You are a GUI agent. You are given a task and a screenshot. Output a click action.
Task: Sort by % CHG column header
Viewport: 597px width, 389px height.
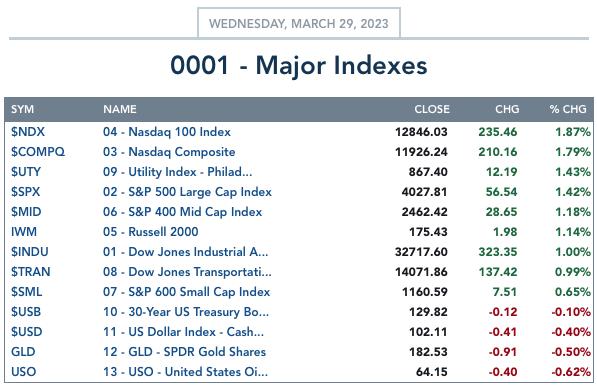567,109
